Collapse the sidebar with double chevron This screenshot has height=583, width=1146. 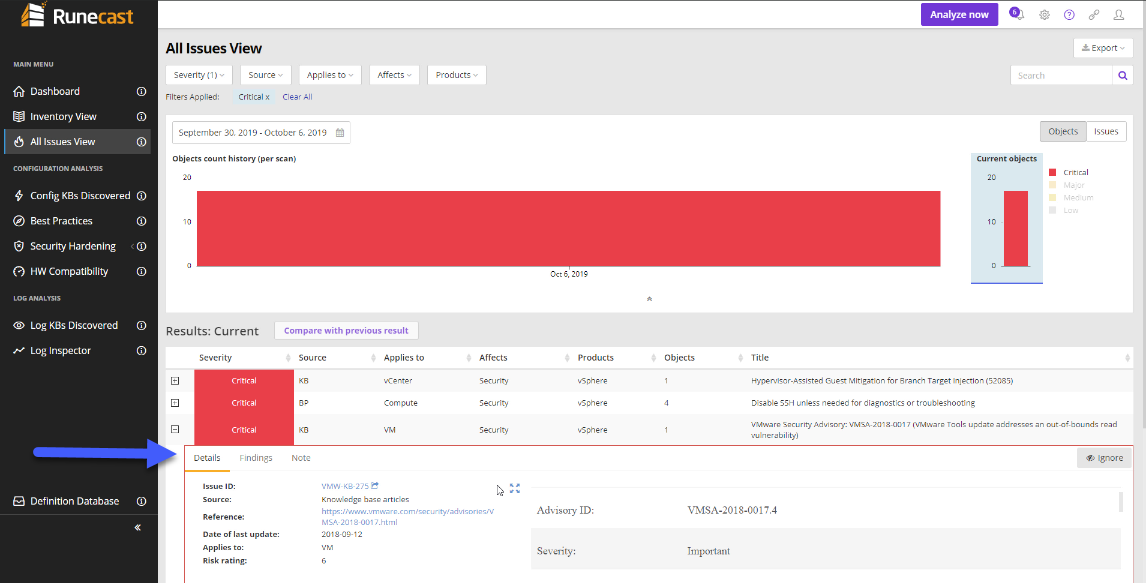[x=137, y=527]
